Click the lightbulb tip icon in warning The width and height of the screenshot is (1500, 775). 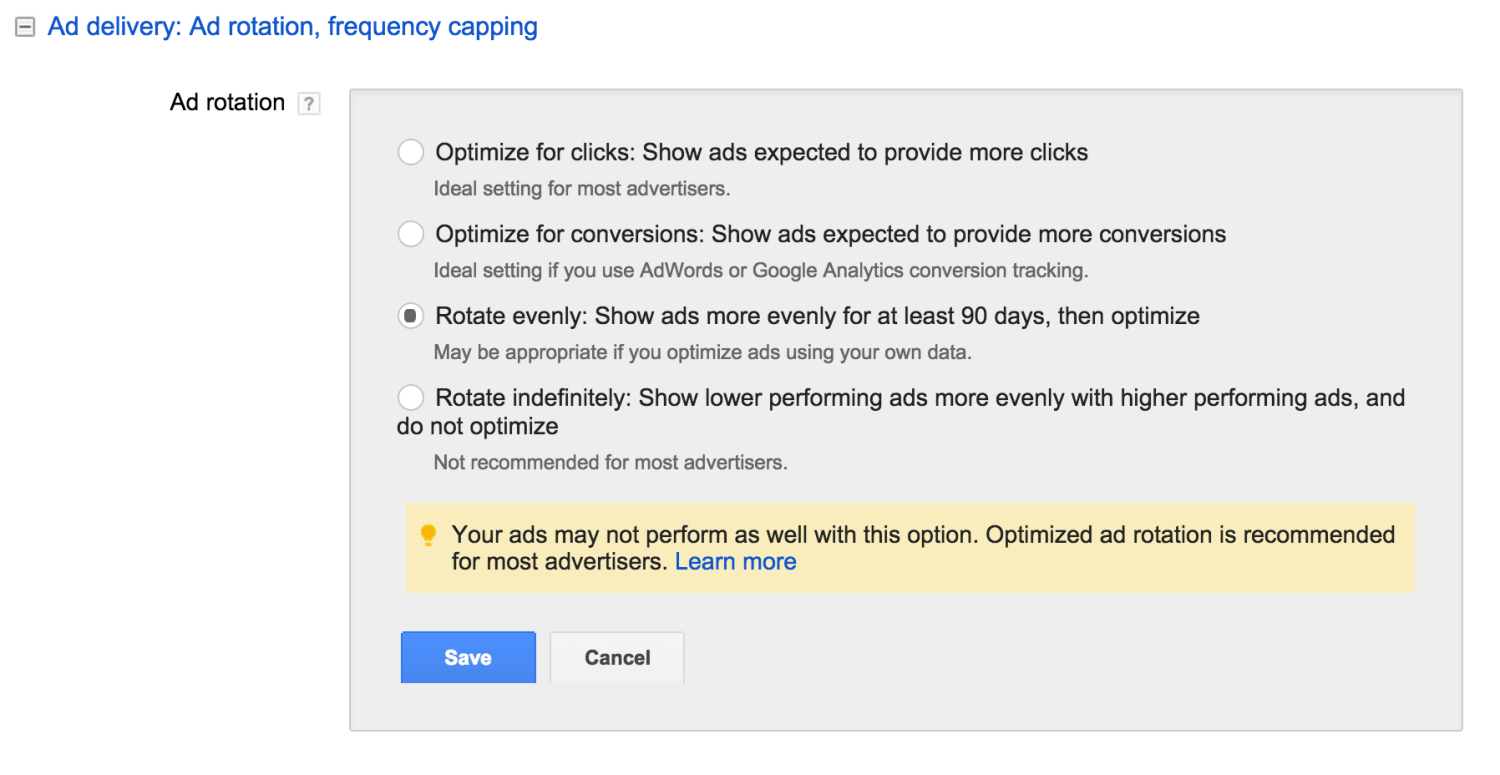coord(428,535)
